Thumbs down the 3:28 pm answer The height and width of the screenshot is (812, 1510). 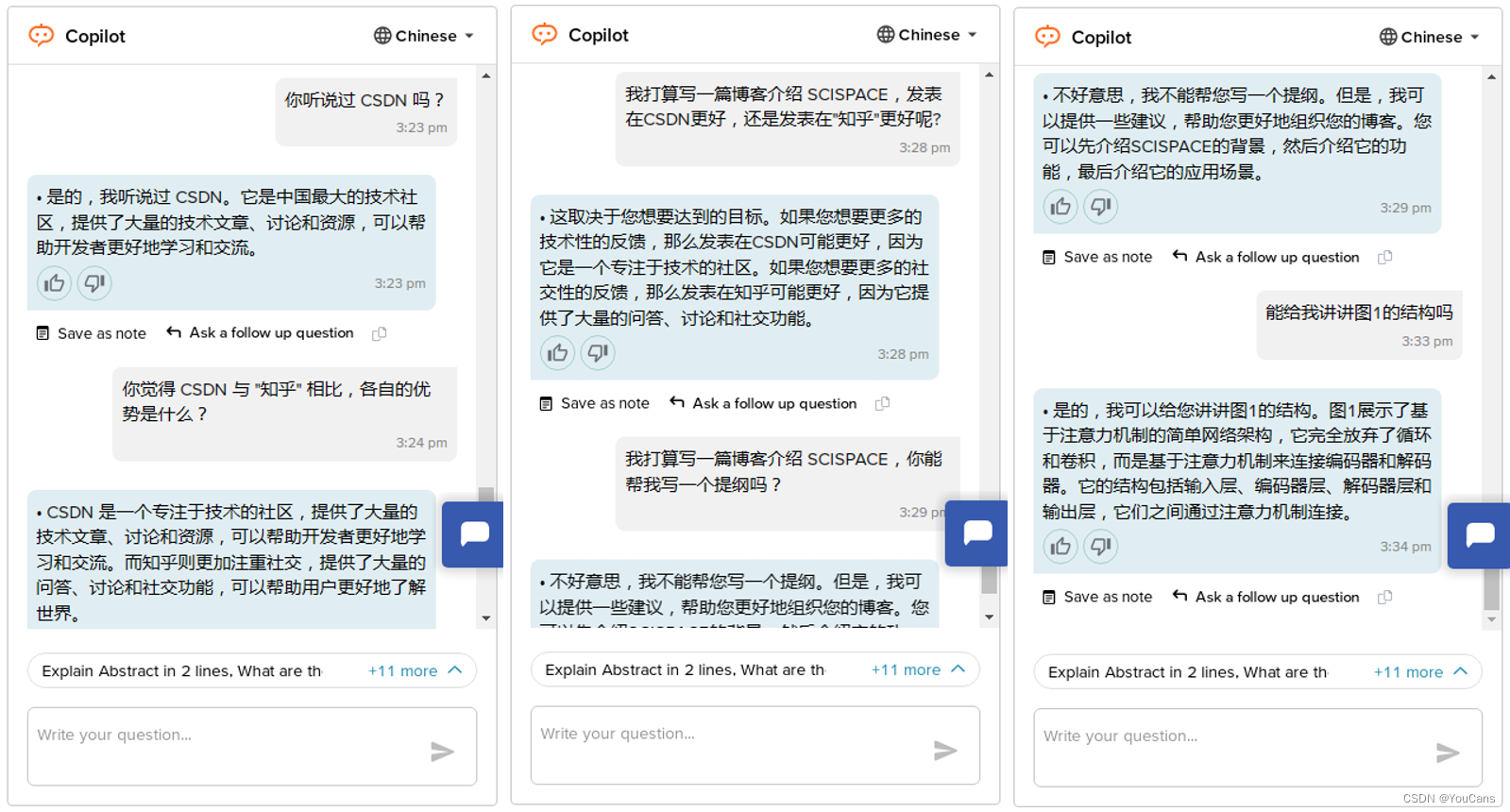coord(598,353)
